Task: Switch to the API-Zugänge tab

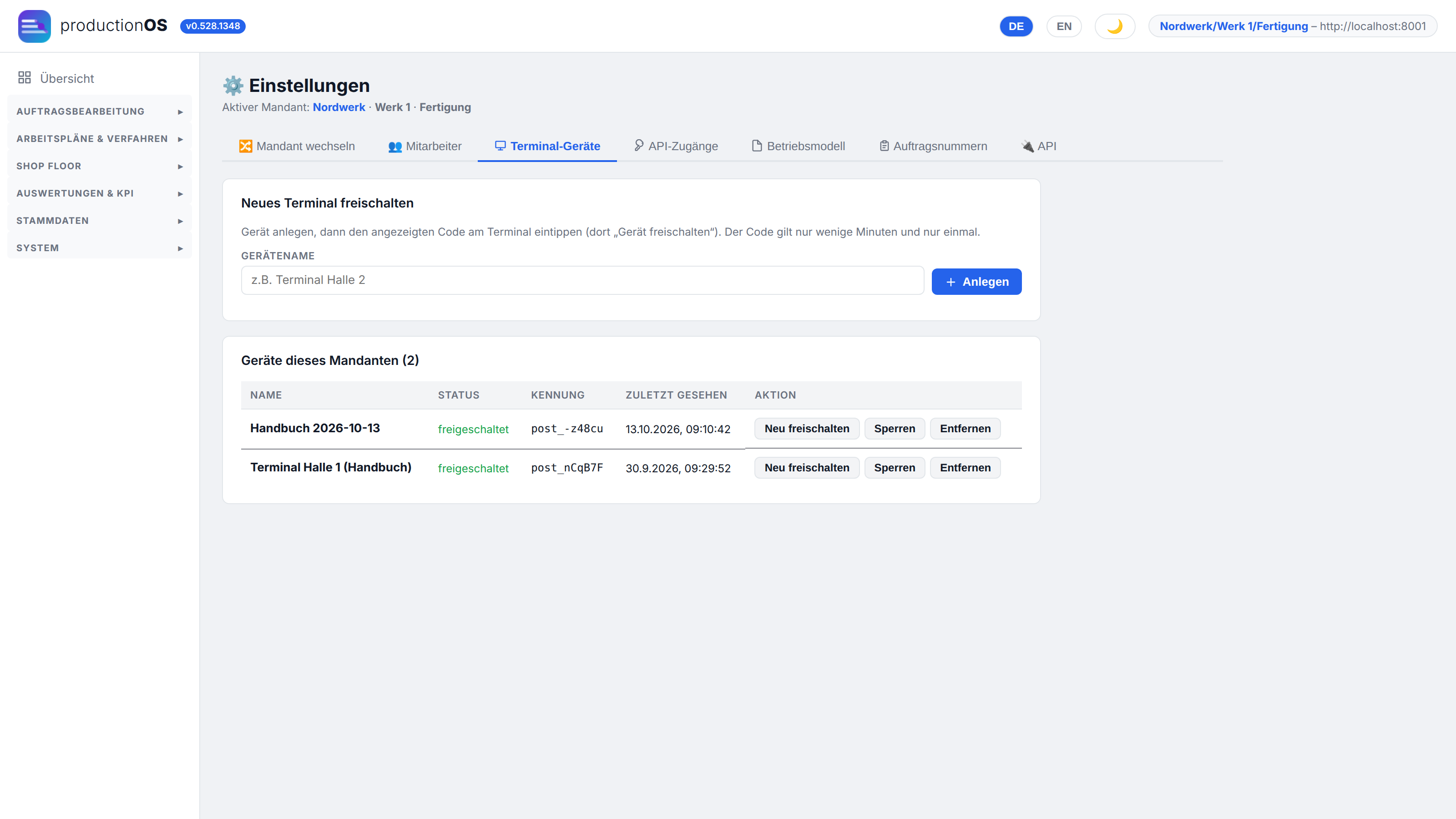Action: click(676, 147)
